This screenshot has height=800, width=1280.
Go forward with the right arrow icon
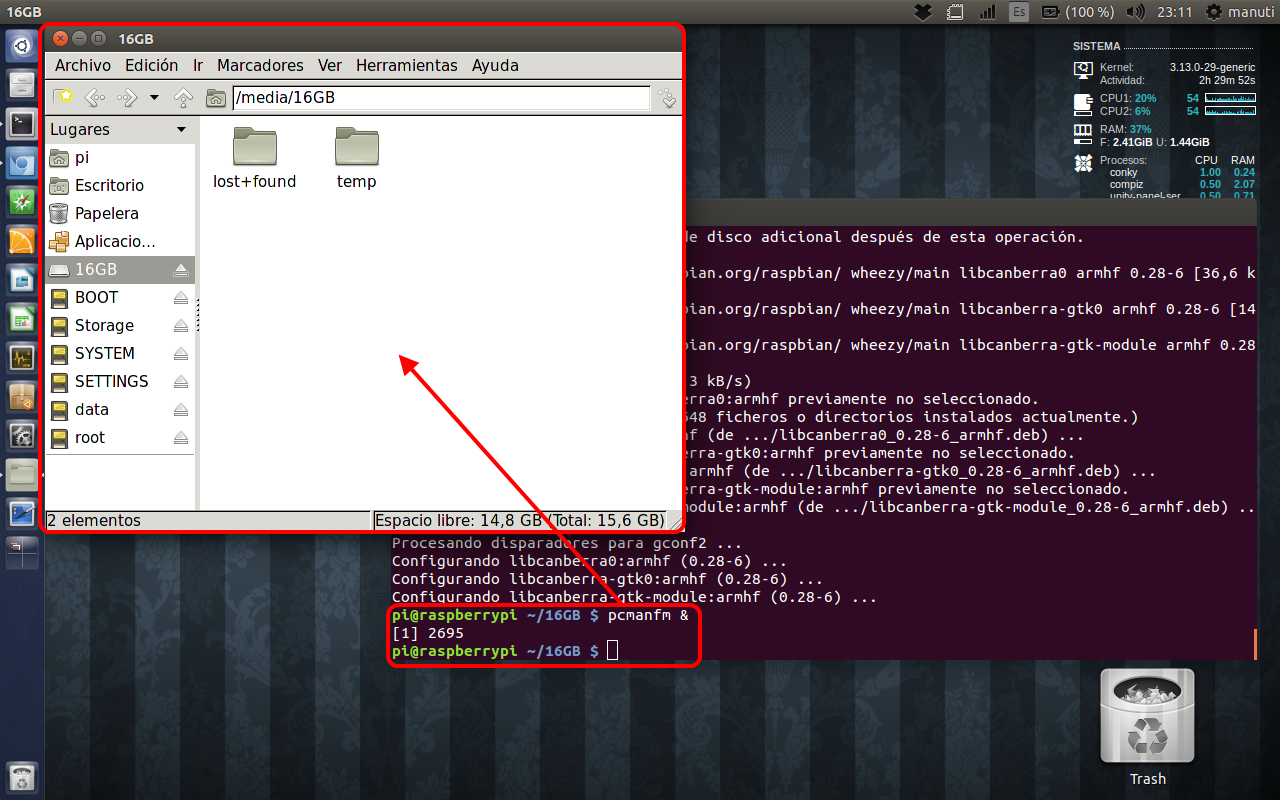point(127,97)
